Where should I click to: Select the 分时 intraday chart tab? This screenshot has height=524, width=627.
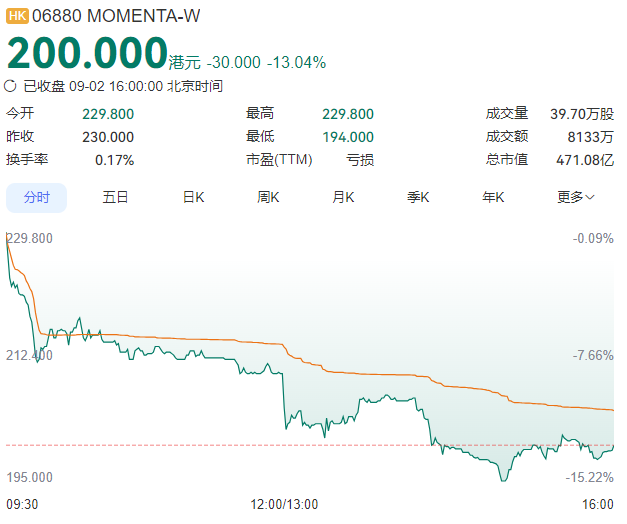click(x=36, y=198)
